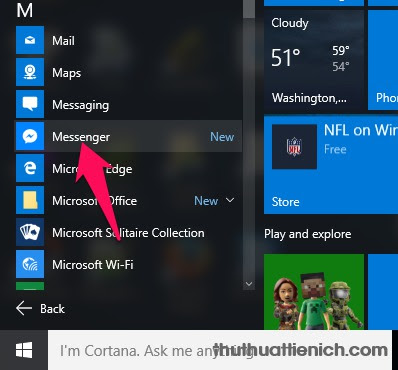Select Microsoft Solitaire Collection text
The image size is (398, 370).
(128, 233)
